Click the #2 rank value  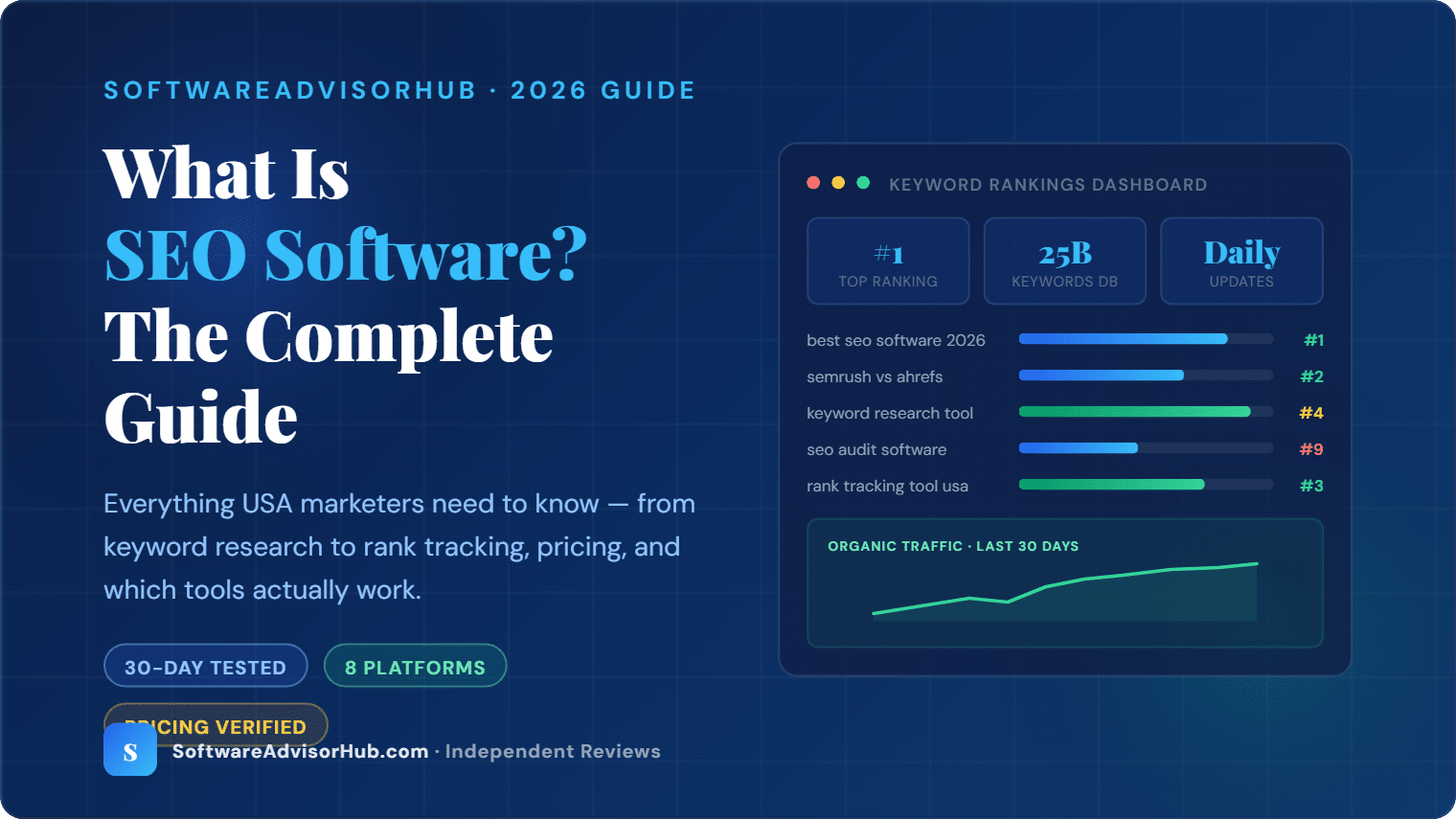1311,376
